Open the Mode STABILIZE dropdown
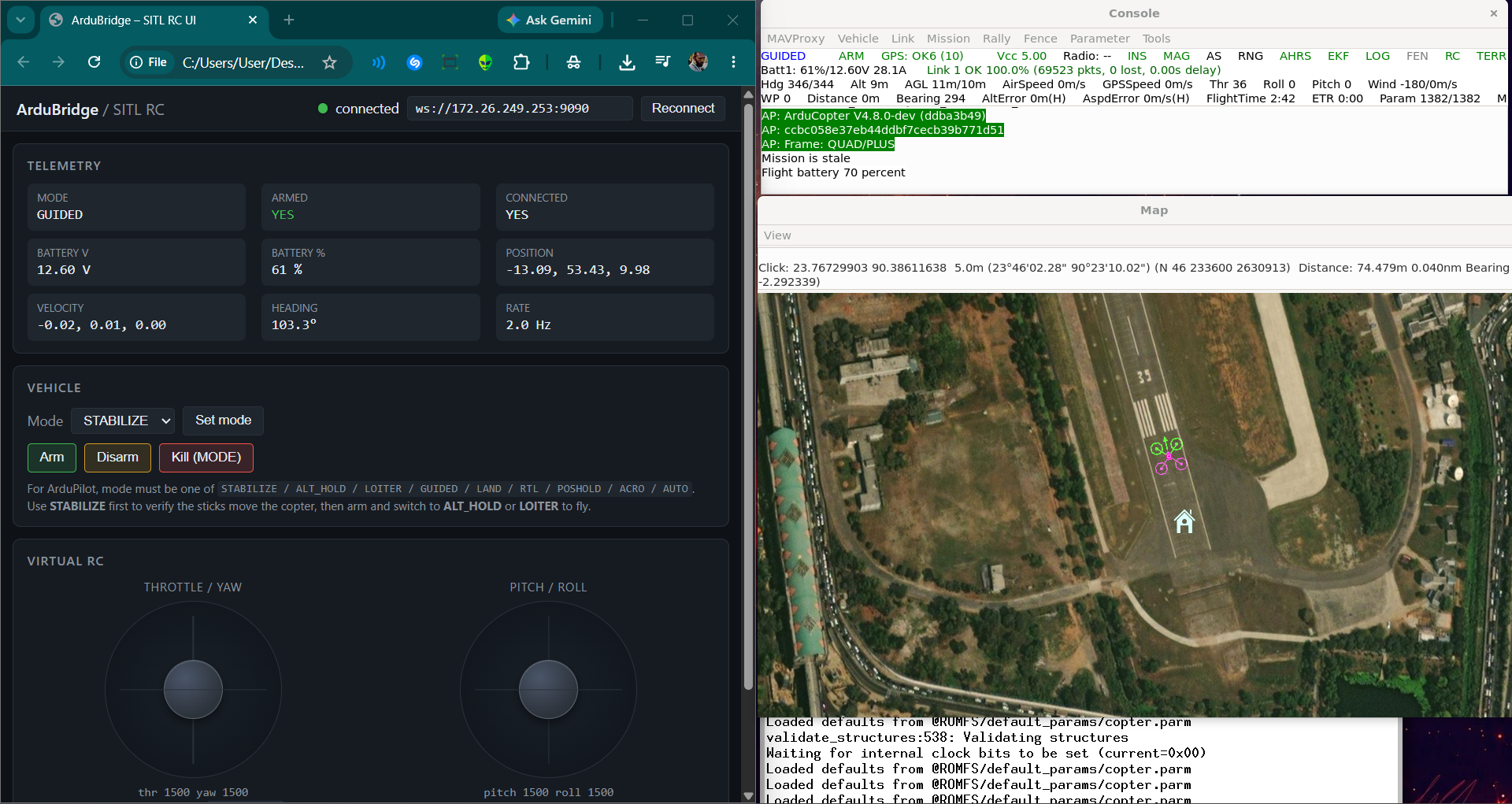The image size is (1512, 804). 123,421
